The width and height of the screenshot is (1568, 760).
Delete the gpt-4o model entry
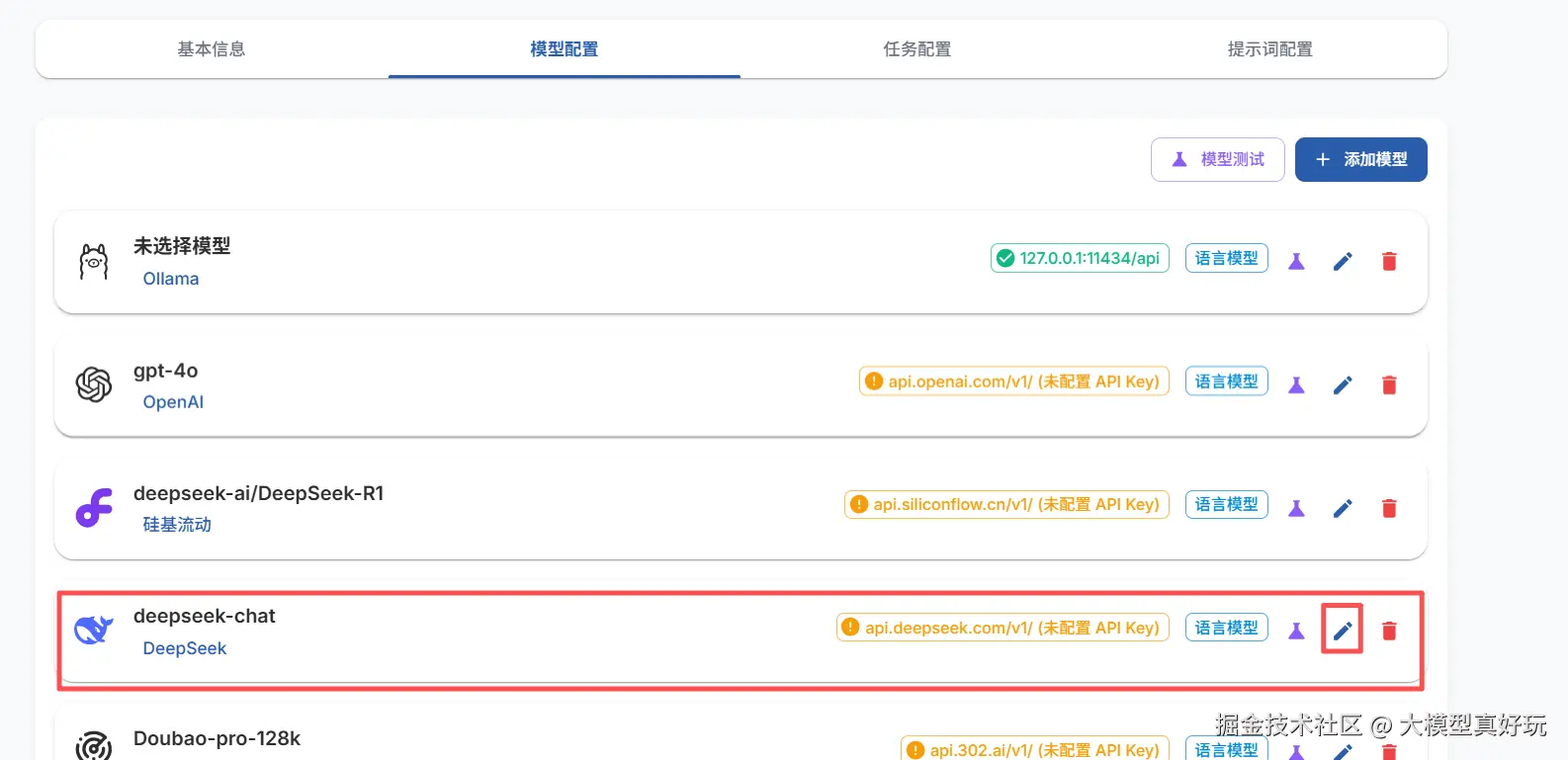1388,384
